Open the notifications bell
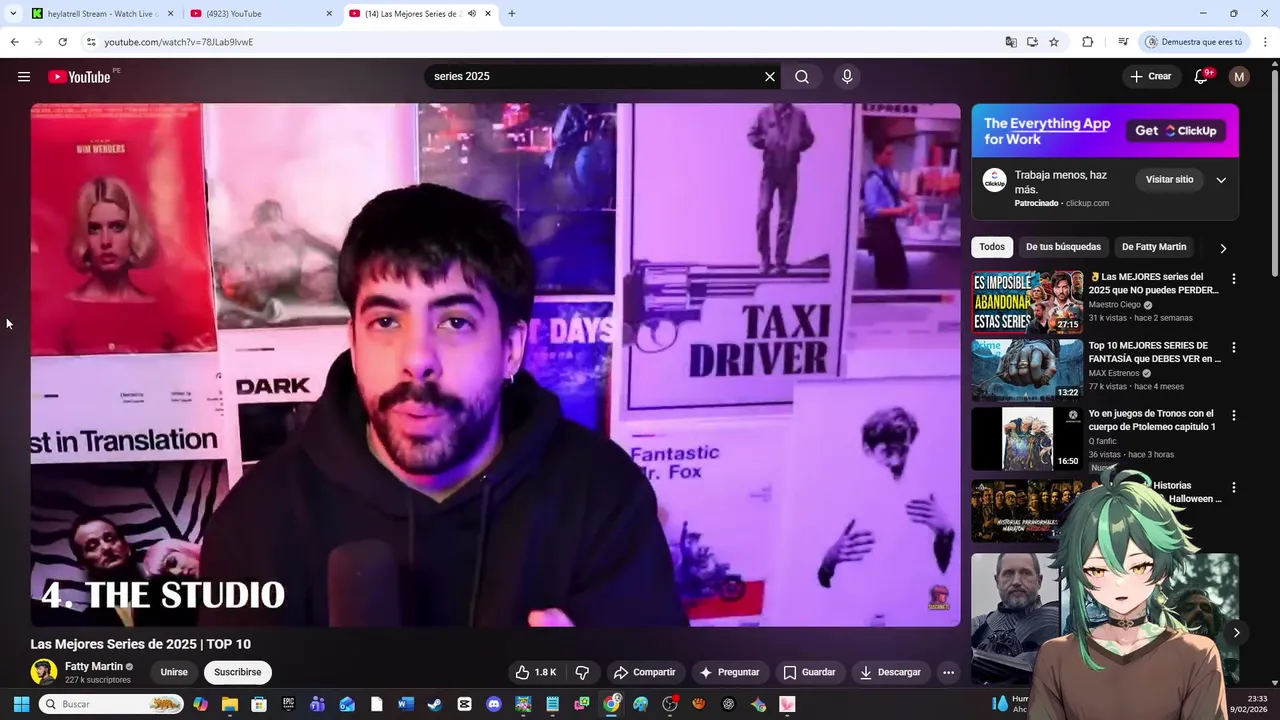This screenshot has width=1280, height=720. [1201, 77]
